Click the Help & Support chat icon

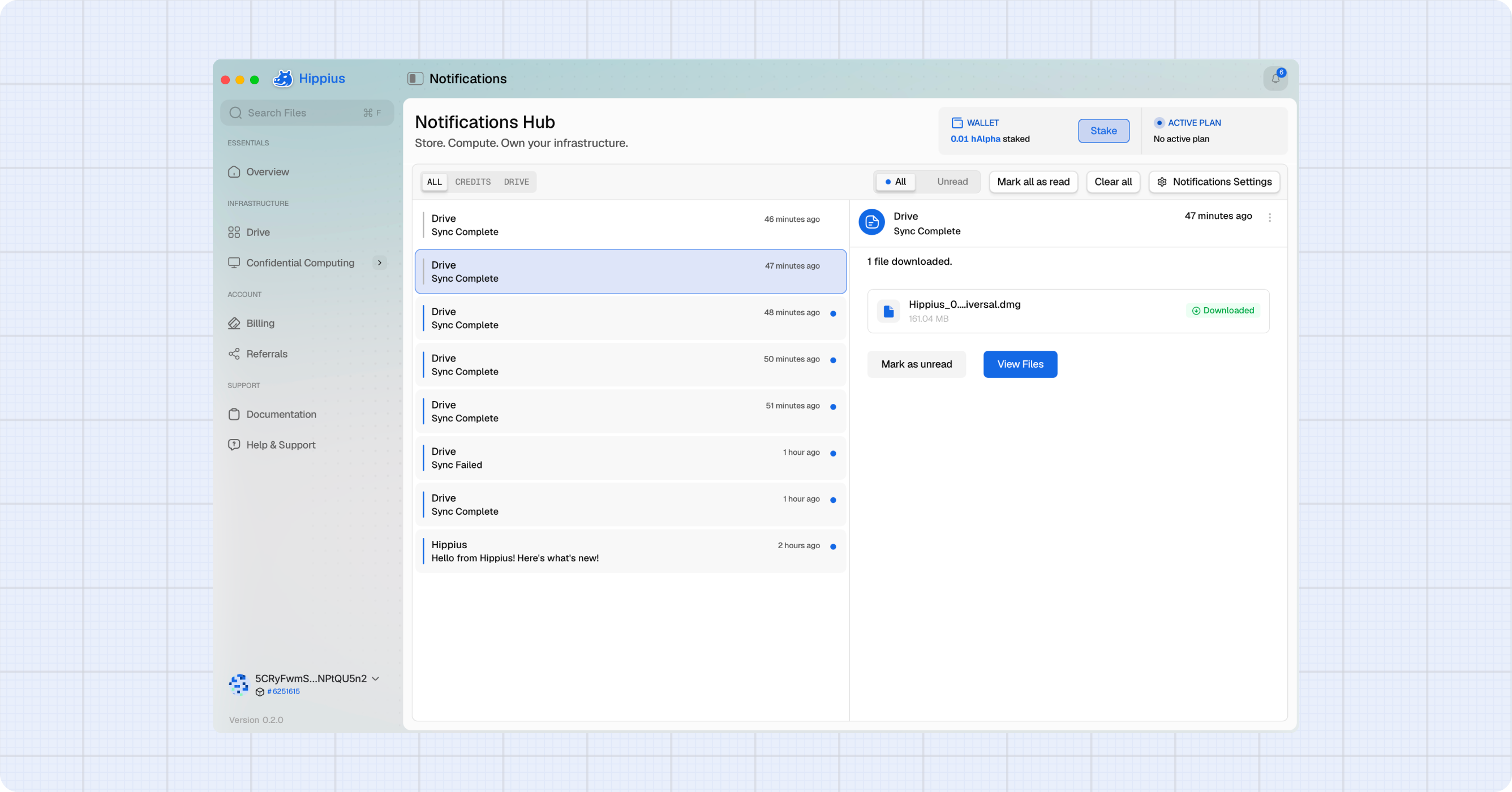pyautogui.click(x=234, y=445)
